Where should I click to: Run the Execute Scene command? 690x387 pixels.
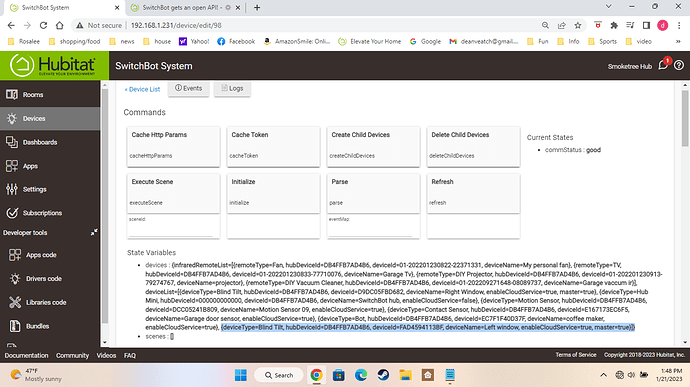coord(173,193)
